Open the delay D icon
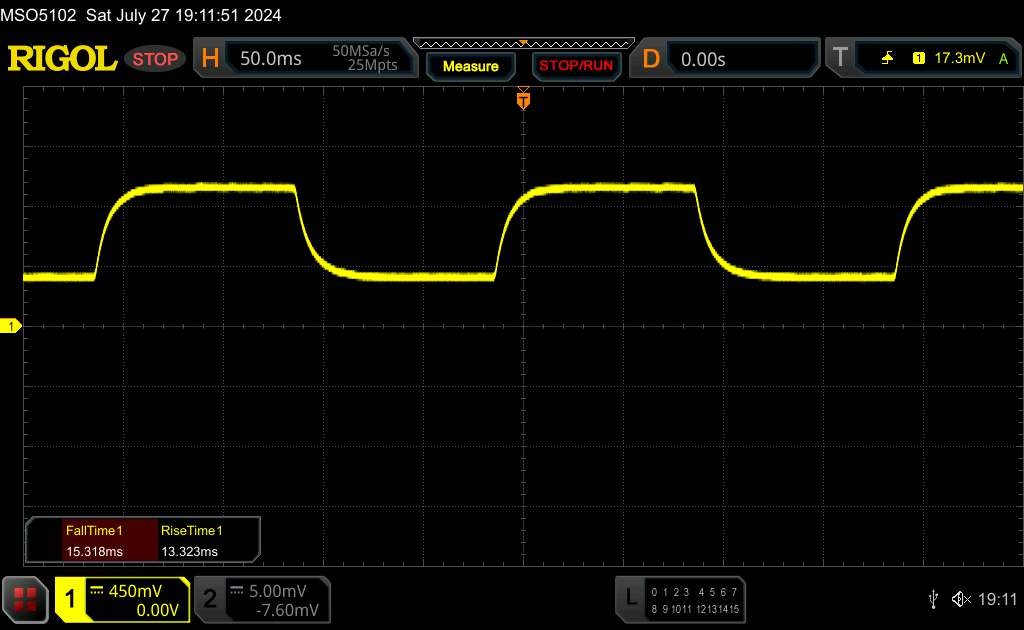Image resolution: width=1024 pixels, height=630 pixels. [650, 59]
